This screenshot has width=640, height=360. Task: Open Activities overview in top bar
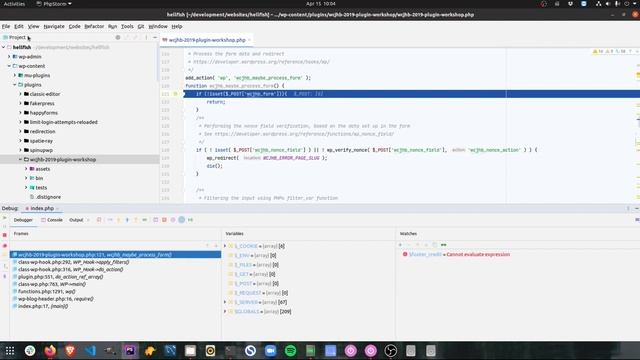coord(14,4)
